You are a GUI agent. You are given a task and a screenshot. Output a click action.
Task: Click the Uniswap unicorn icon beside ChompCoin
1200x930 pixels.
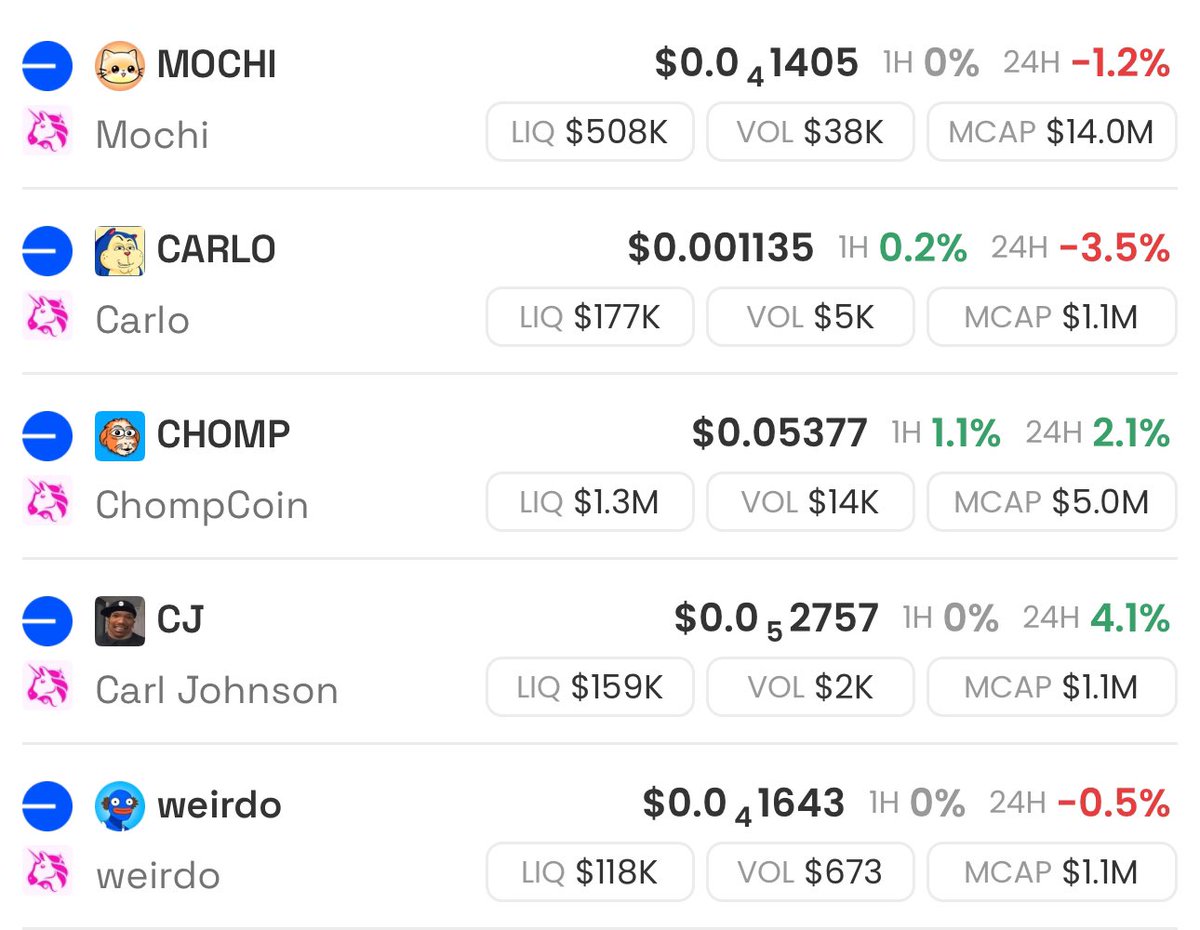pyautogui.click(x=47, y=501)
